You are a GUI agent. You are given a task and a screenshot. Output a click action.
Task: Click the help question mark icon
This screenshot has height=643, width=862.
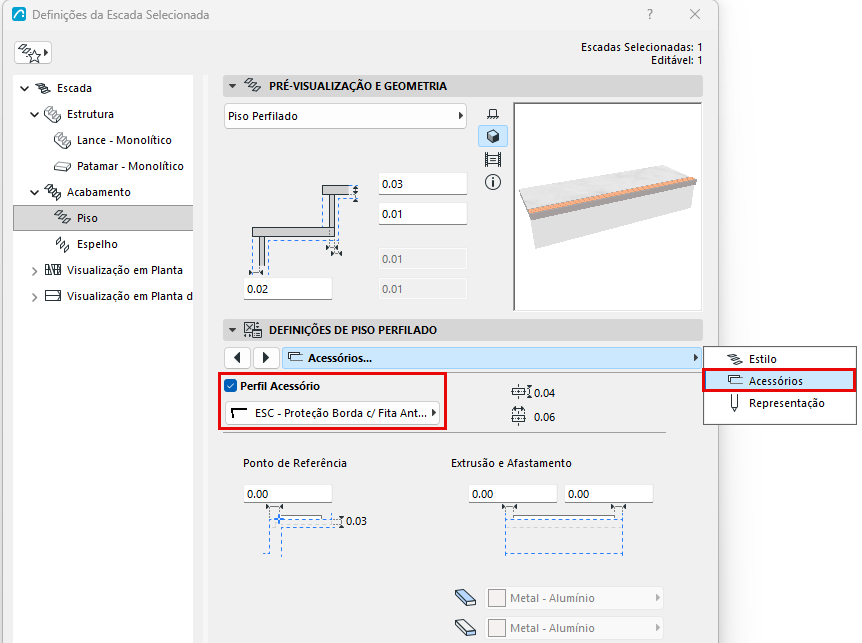pyautogui.click(x=650, y=14)
